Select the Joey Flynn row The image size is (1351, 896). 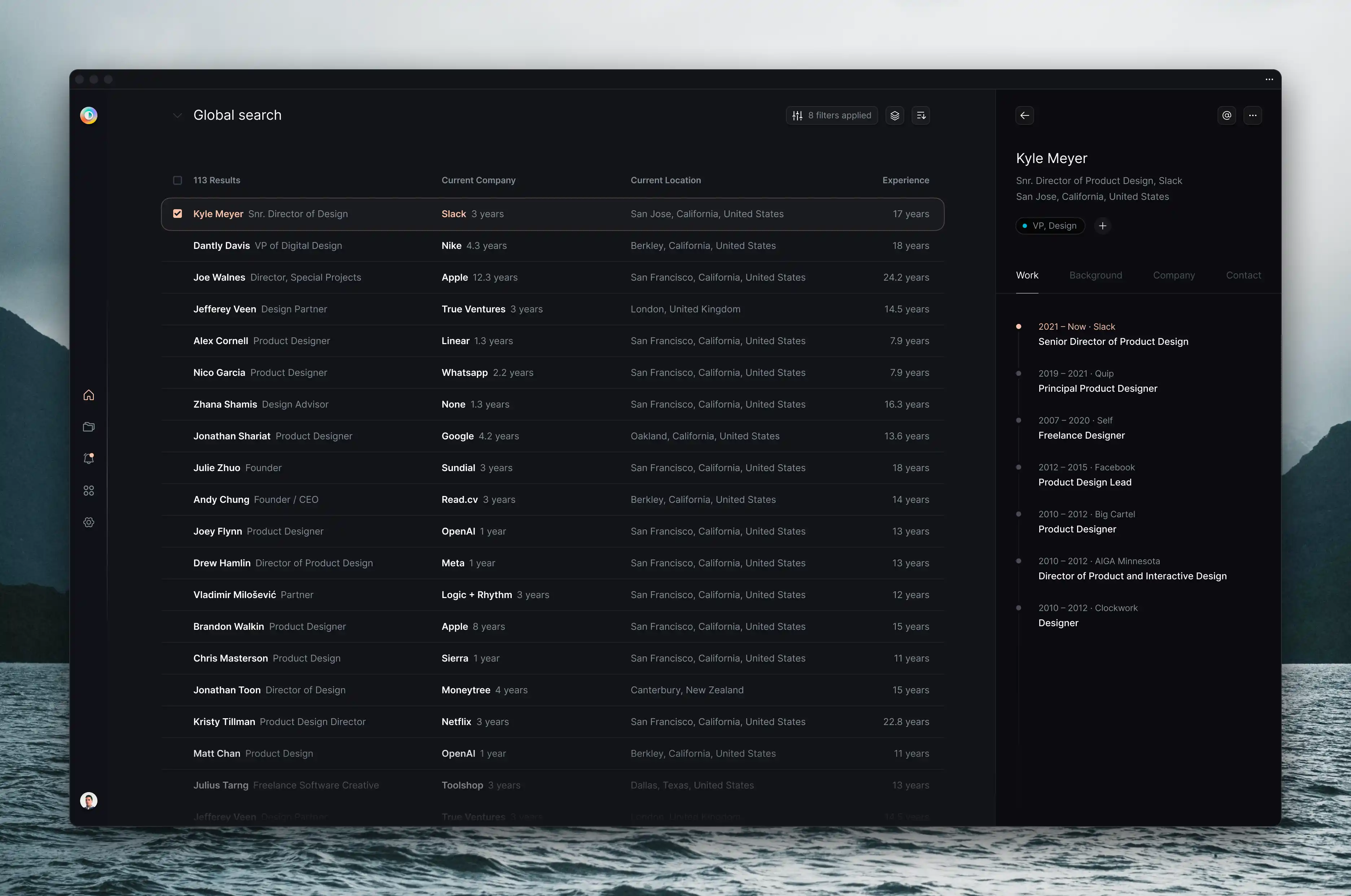(x=552, y=531)
